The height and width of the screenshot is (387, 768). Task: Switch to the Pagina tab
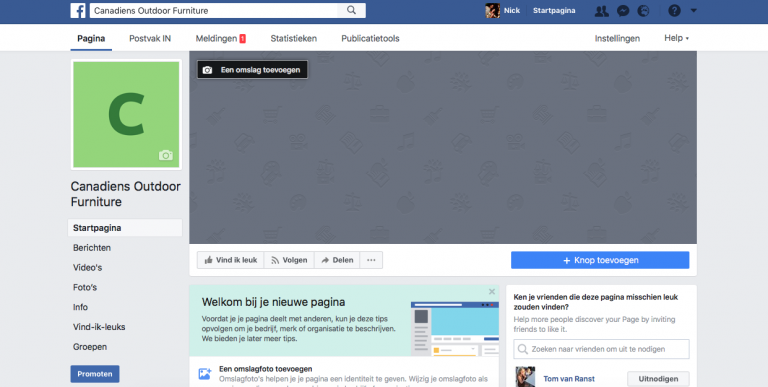[x=91, y=38]
